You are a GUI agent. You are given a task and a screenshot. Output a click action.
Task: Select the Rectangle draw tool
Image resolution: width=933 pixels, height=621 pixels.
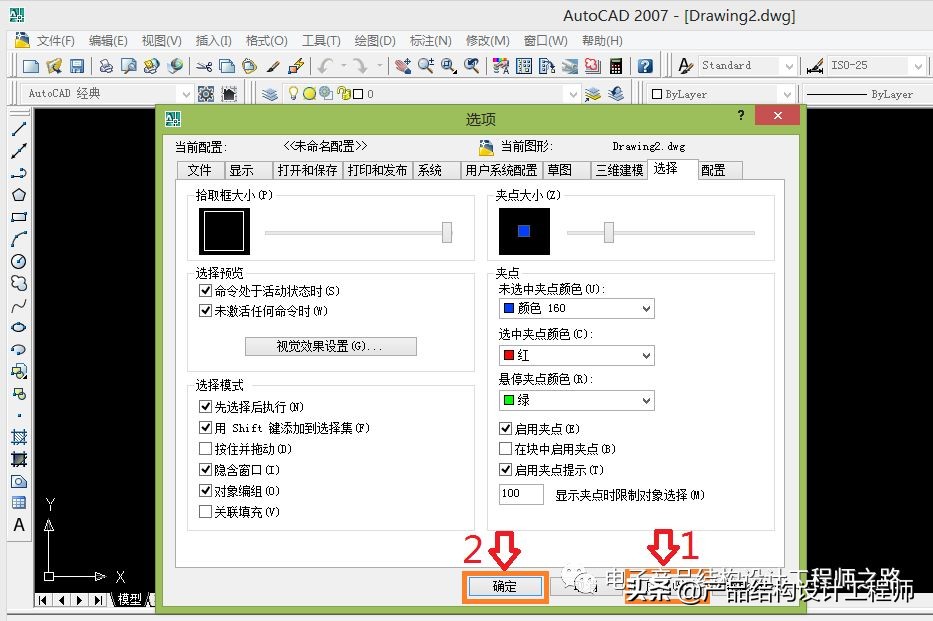coord(19,217)
